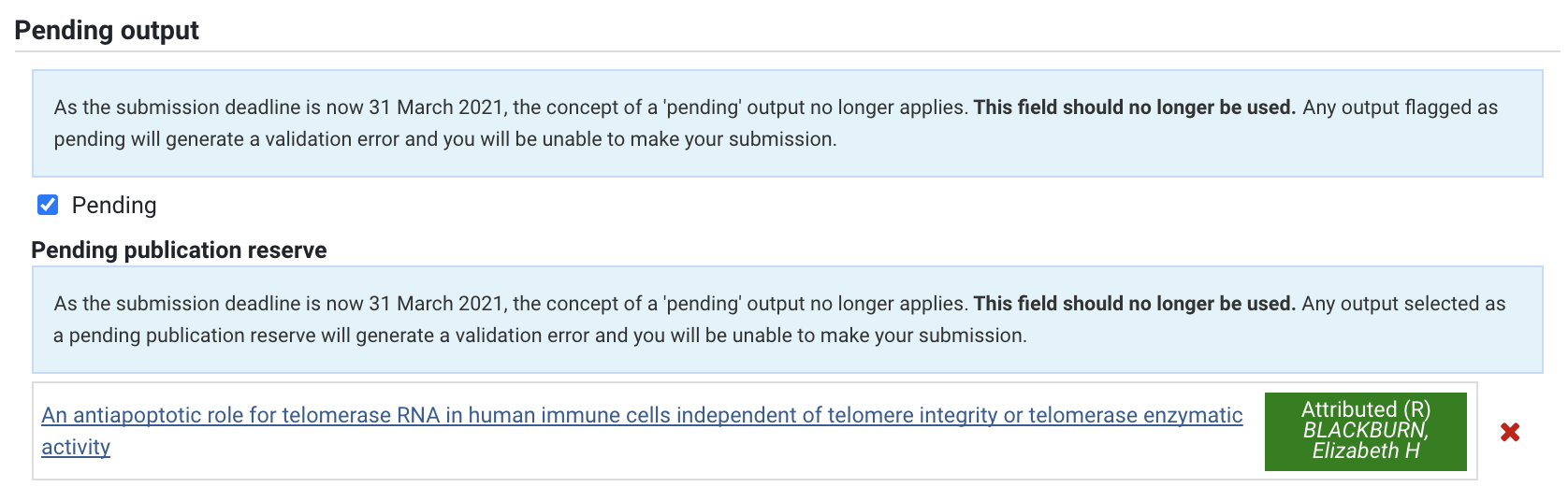Image resolution: width=1568 pixels, height=501 pixels.
Task: Click the green "Attributed (R)" badge
Action: (1365, 409)
